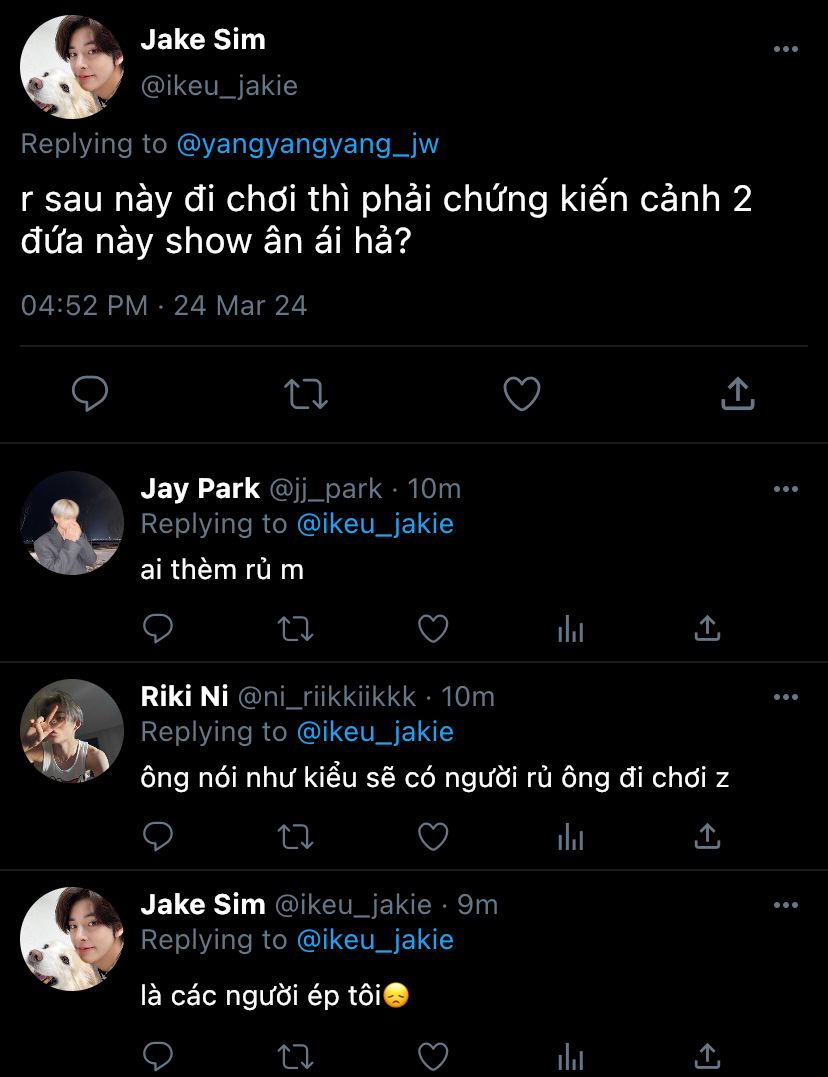828x1077 pixels.
Task: Retweet Jake Sim's 9m reply
Action: 295,1055
